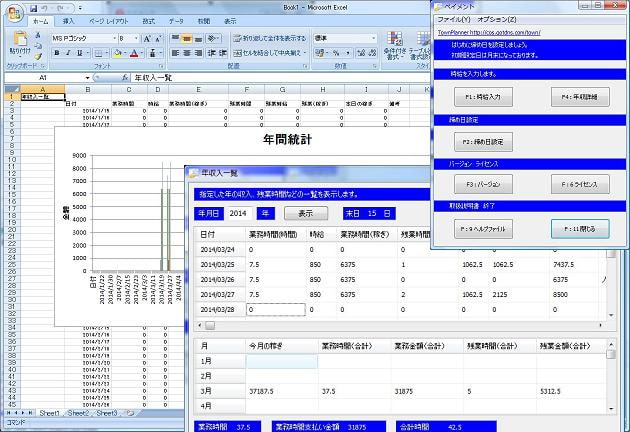Open the Excel Office button
The width and height of the screenshot is (630, 432).
(15, 13)
